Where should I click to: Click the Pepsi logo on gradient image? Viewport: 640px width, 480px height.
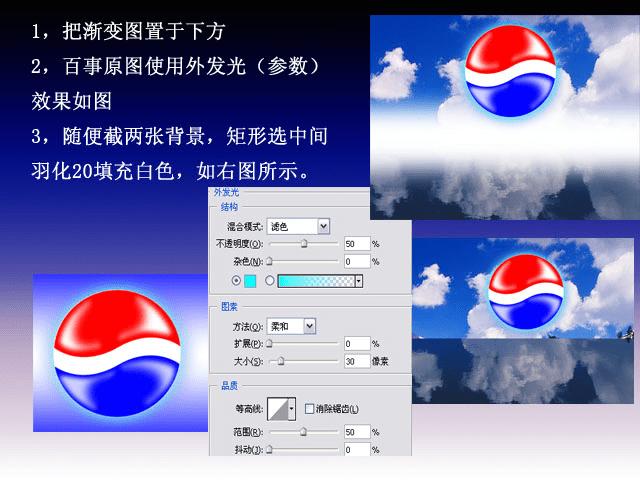(120, 353)
